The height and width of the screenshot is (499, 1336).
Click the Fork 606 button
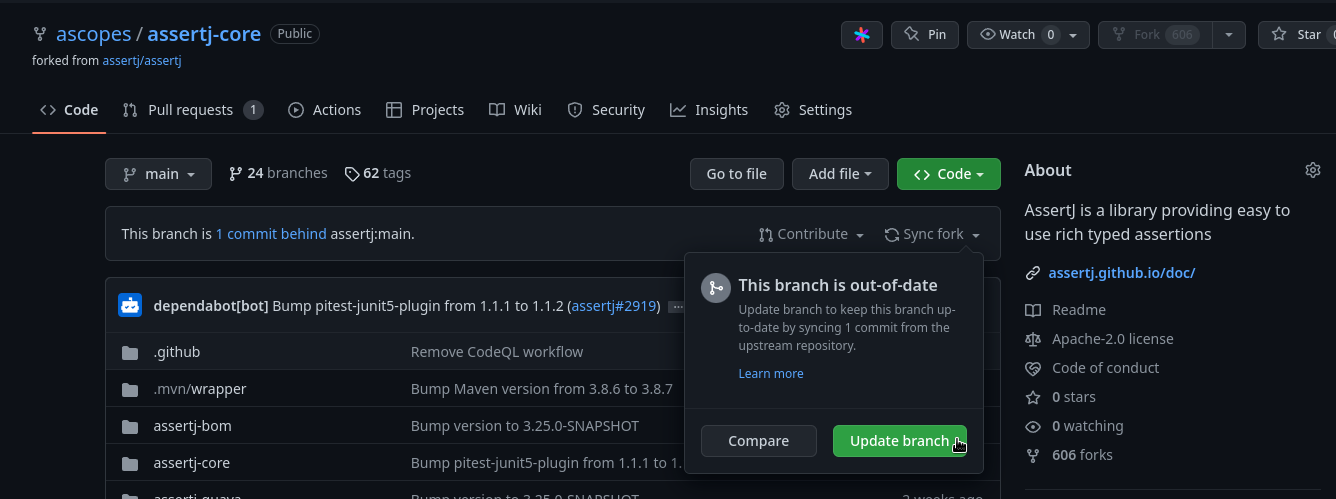point(1155,34)
